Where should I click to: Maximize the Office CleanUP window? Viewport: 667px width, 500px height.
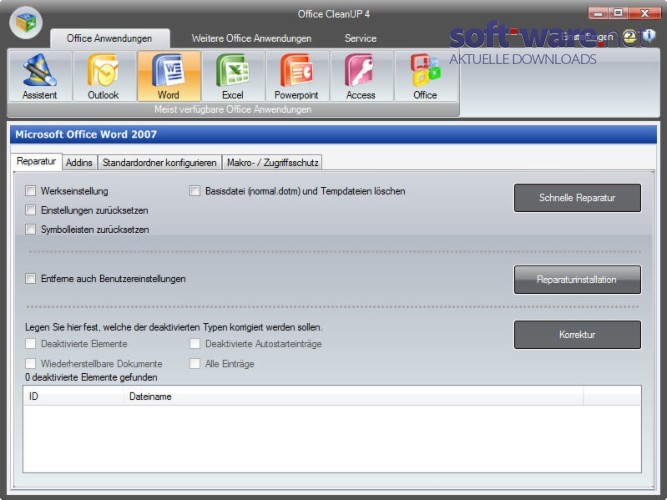619,13
